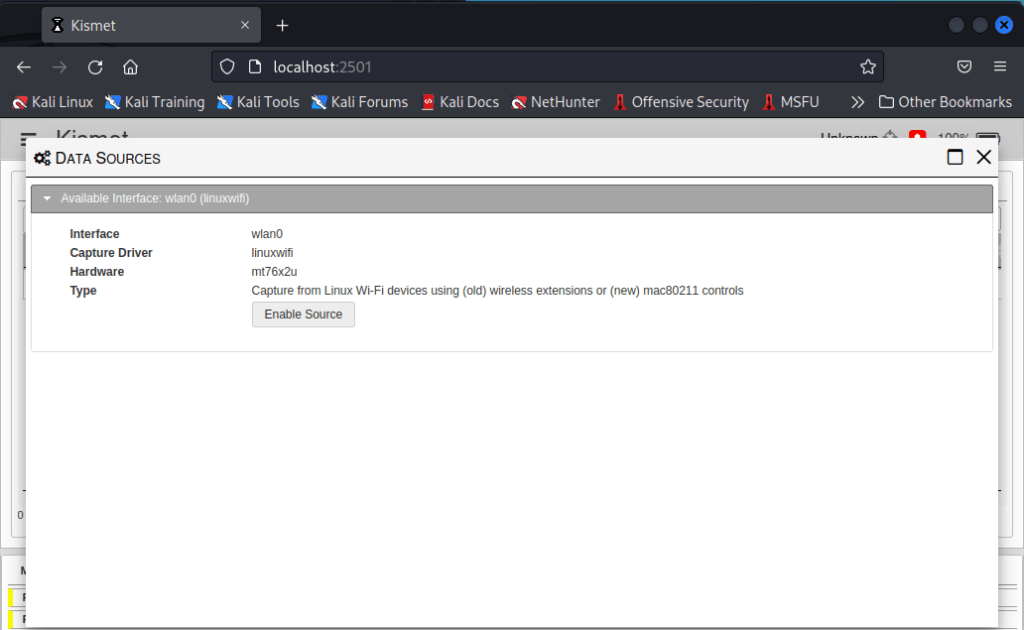1024x630 pixels.
Task: Click the shield tracking protection icon
Action: (x=227, y=67)
